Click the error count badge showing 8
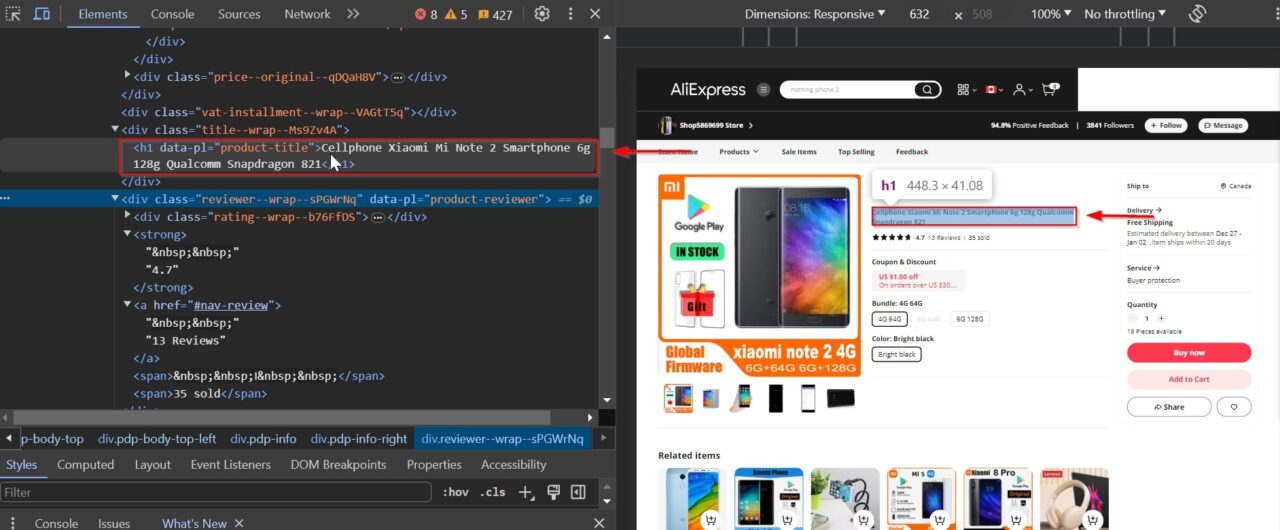This screenshot has height=530, width=1280. click(426, 14)
